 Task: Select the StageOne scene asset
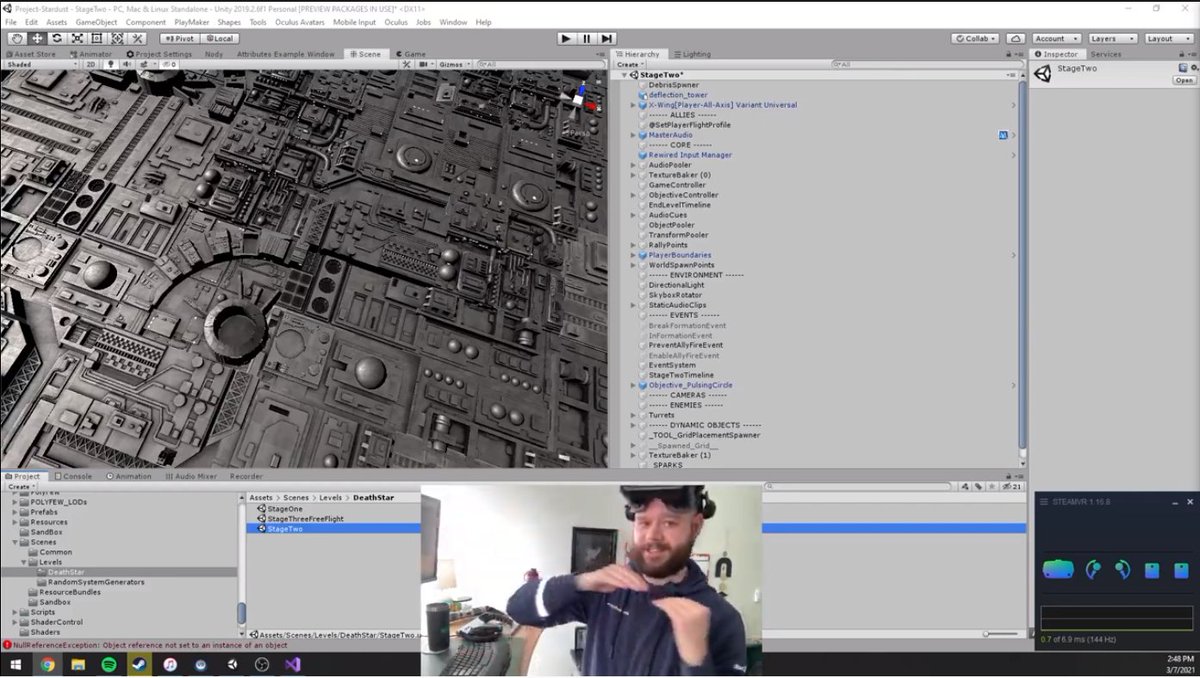(285, 509)
